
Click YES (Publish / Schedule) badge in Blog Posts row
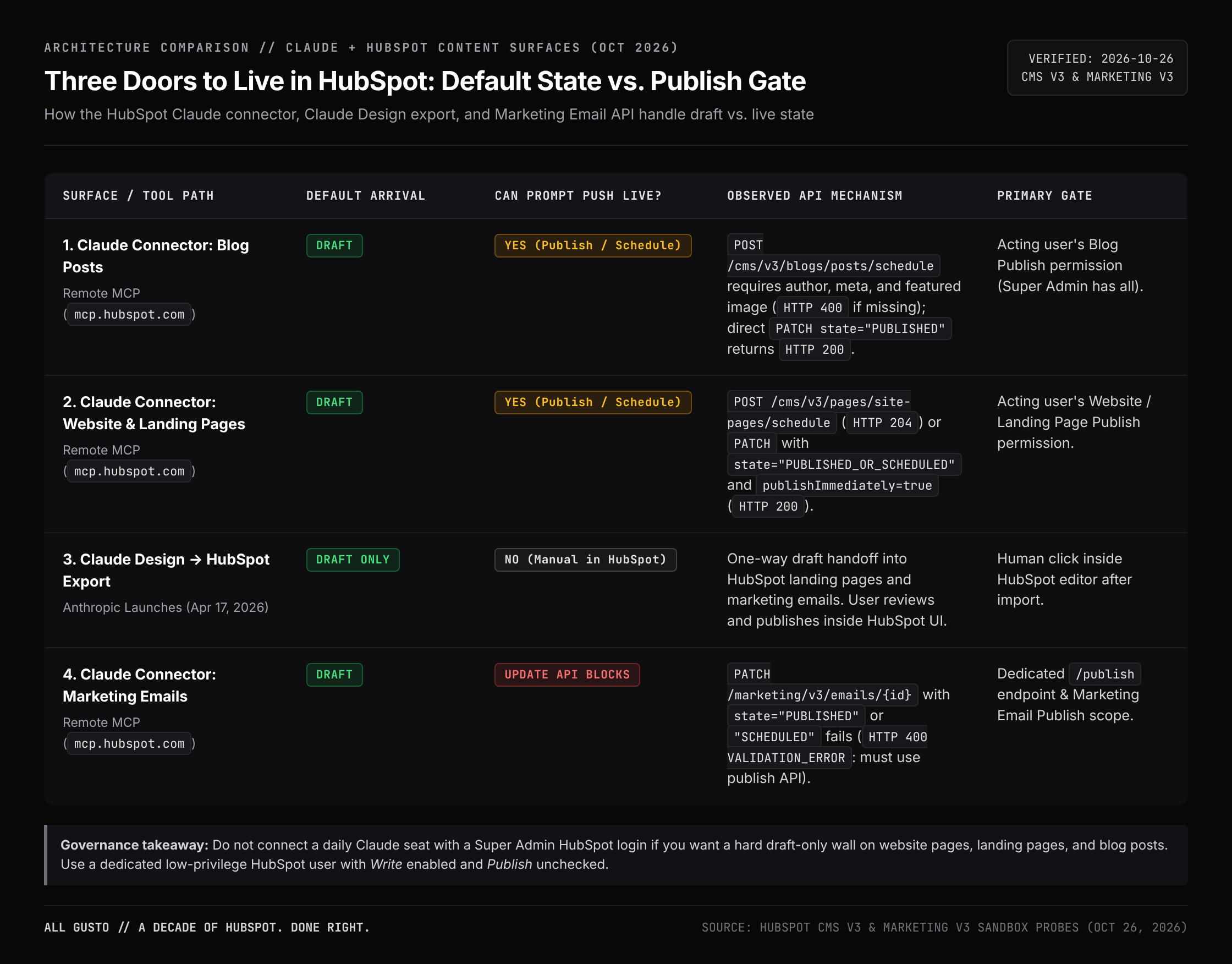593,245
